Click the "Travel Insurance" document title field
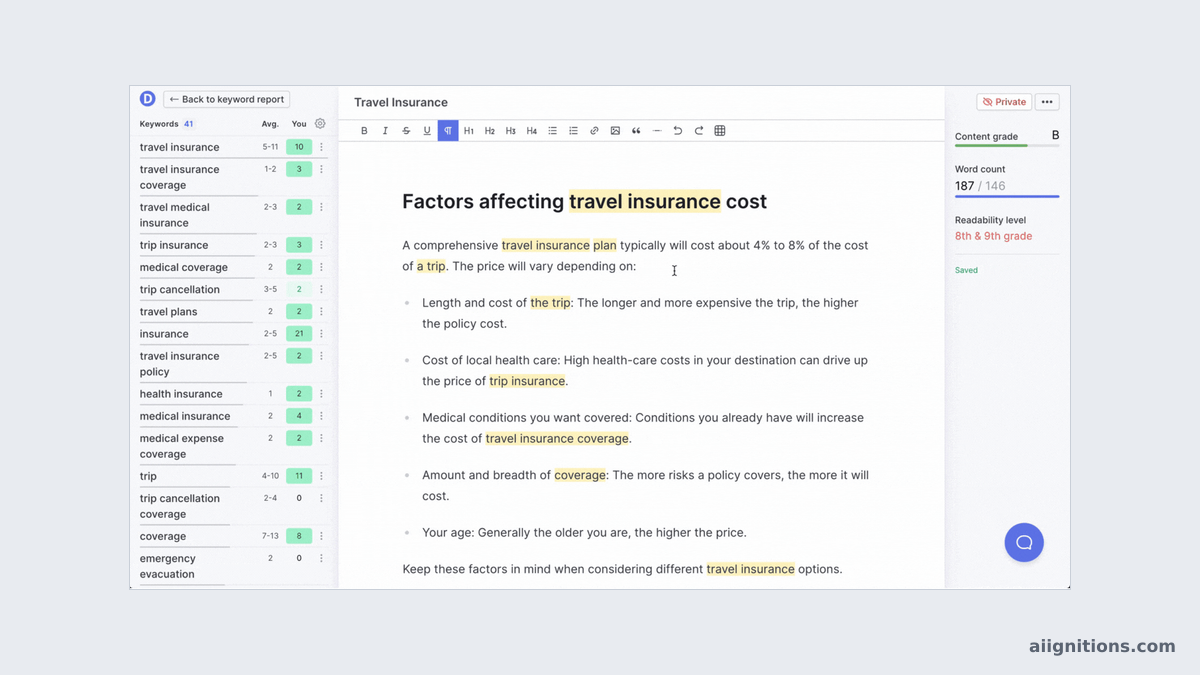Image resolution: width=1200 pixels, height=675 pixels. (x=401, y=102)
